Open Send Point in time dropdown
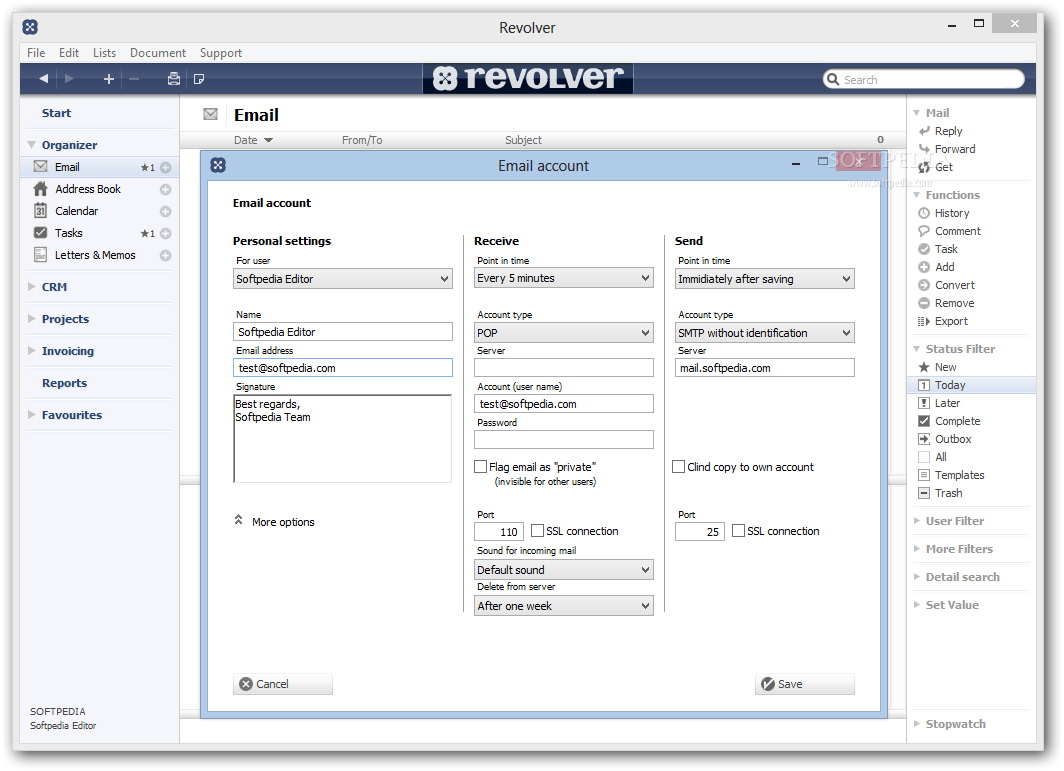 (765, 279)
